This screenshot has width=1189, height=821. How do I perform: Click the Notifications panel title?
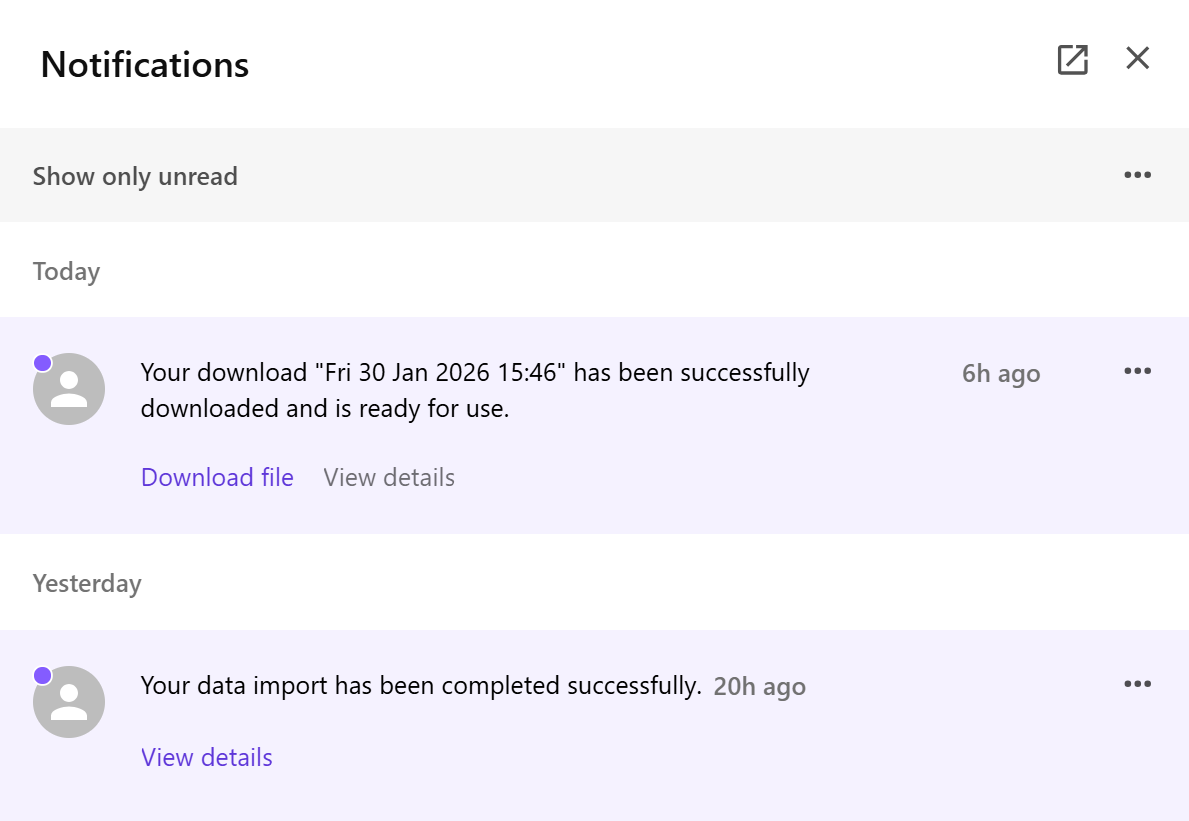145,65
